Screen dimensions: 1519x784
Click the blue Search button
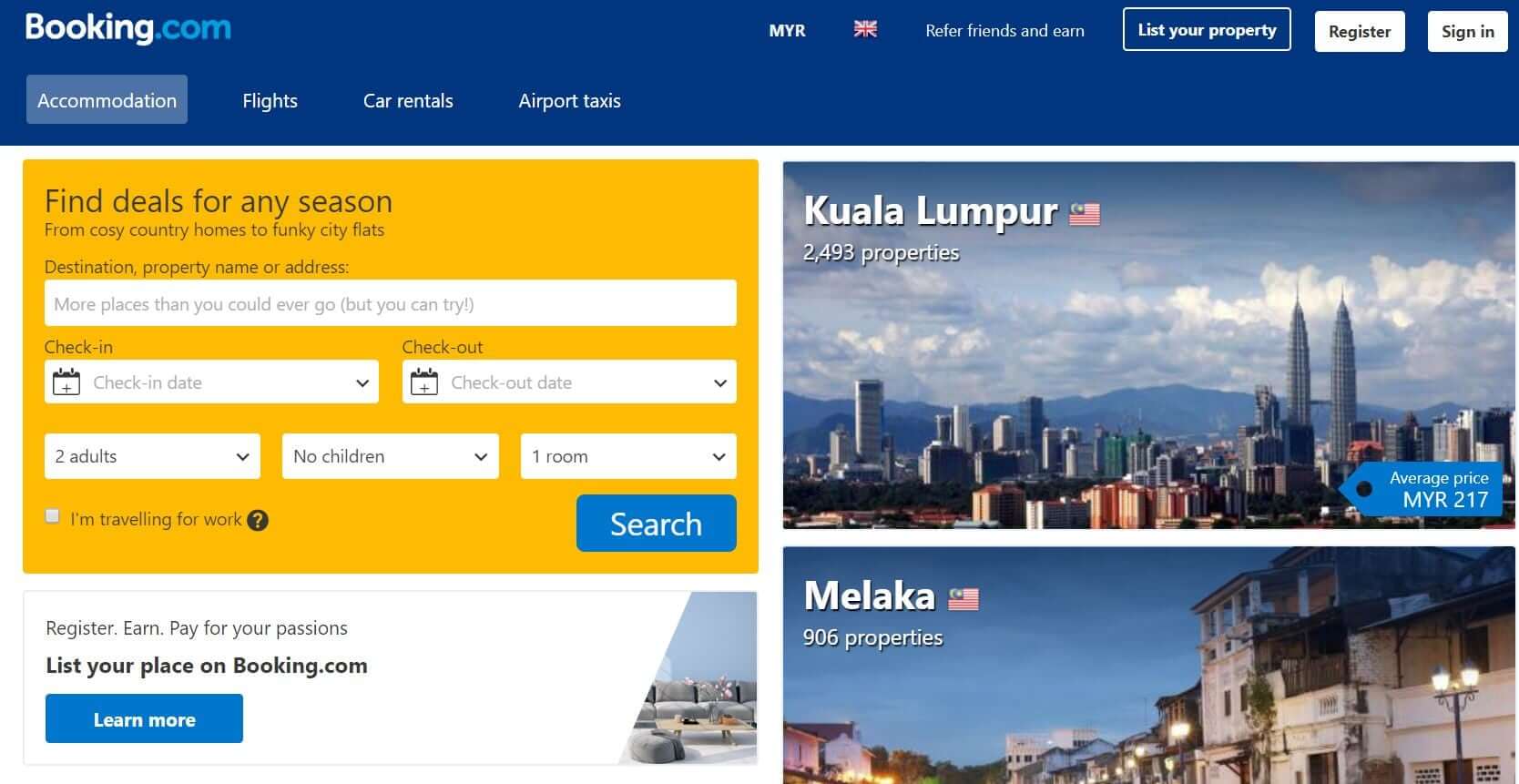(x=657, y=524)
